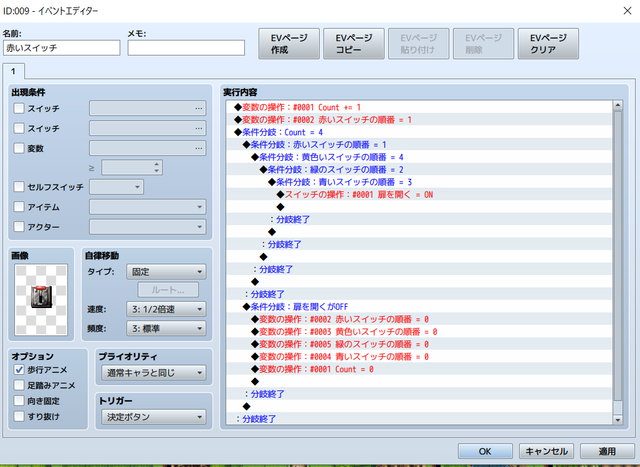Enable the first スイッチ condition checkbox
Screen dimensions: 640x467
pos(19,108)
